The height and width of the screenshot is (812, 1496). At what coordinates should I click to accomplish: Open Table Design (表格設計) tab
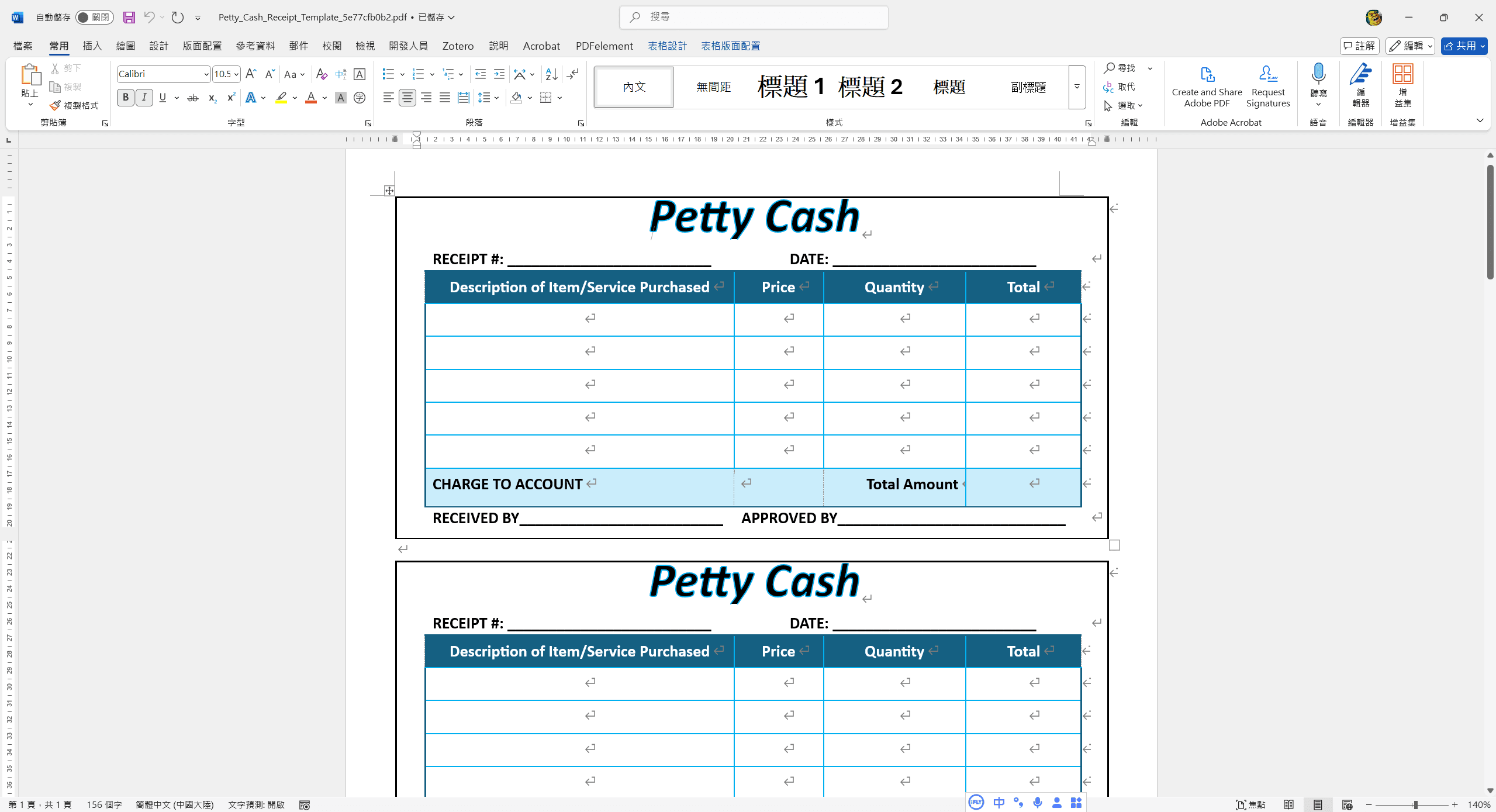click(667, 46)
